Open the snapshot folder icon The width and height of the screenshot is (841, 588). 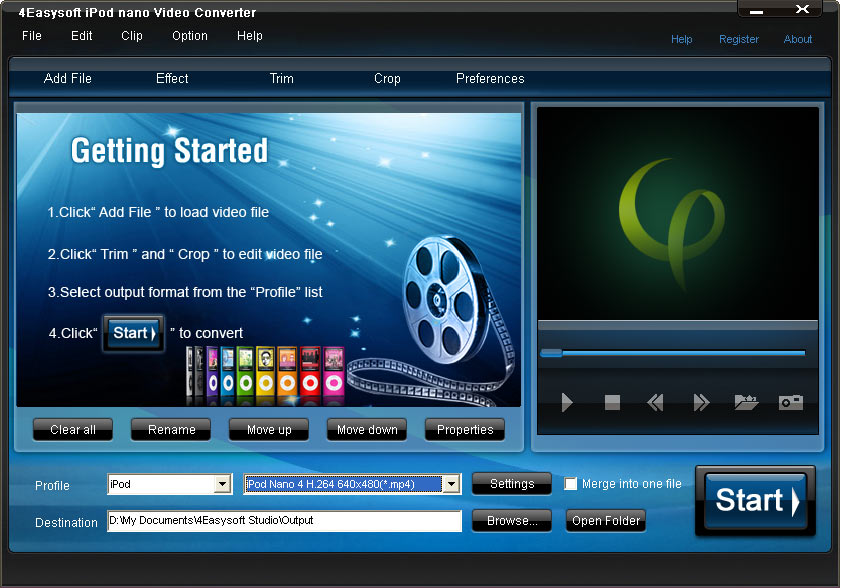(746, 403)
